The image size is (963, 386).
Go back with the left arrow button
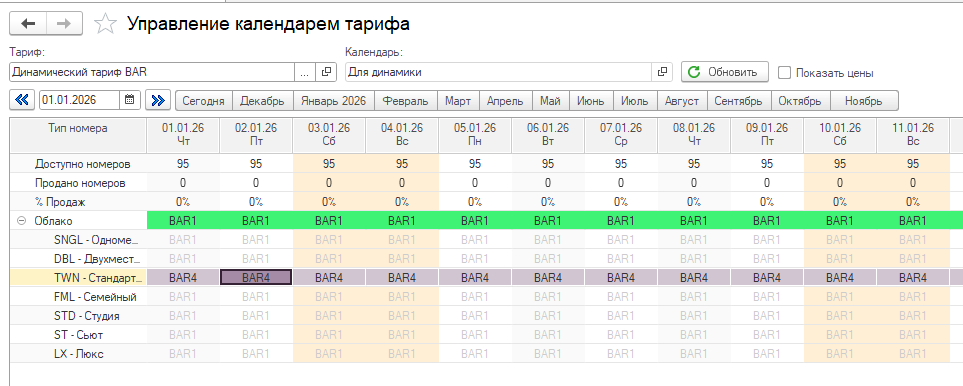tap(28, 23)
